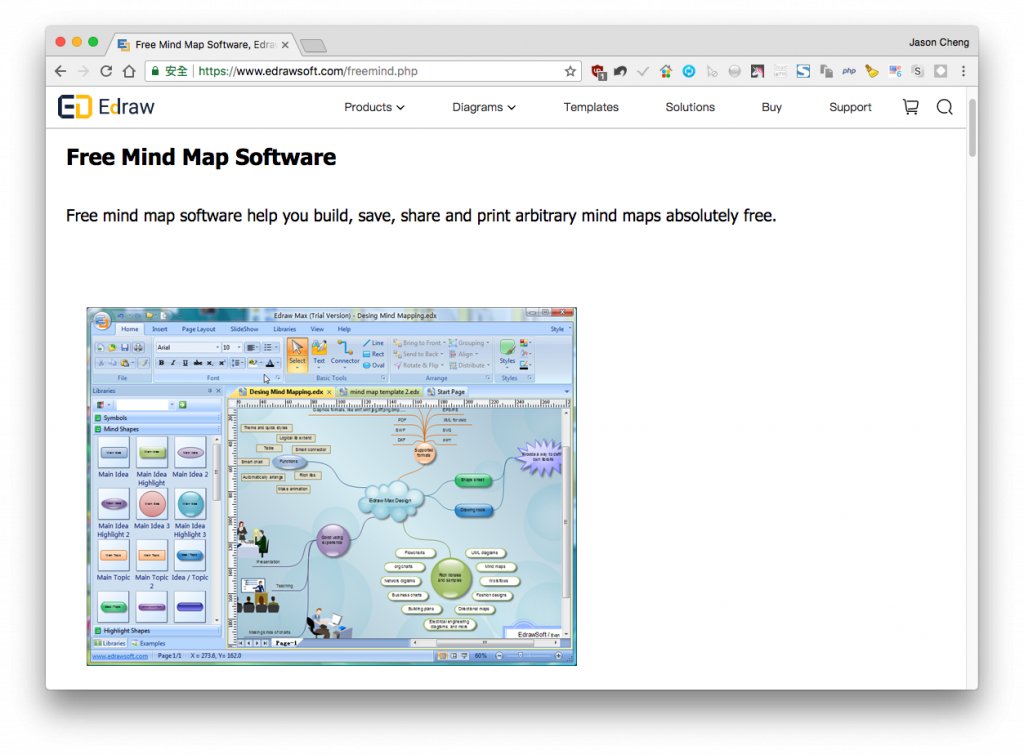Viewport: 1024px width, 755px height.
Task: Click the Edraw Max mind map screenshot
Action: [x=332, y=487]
